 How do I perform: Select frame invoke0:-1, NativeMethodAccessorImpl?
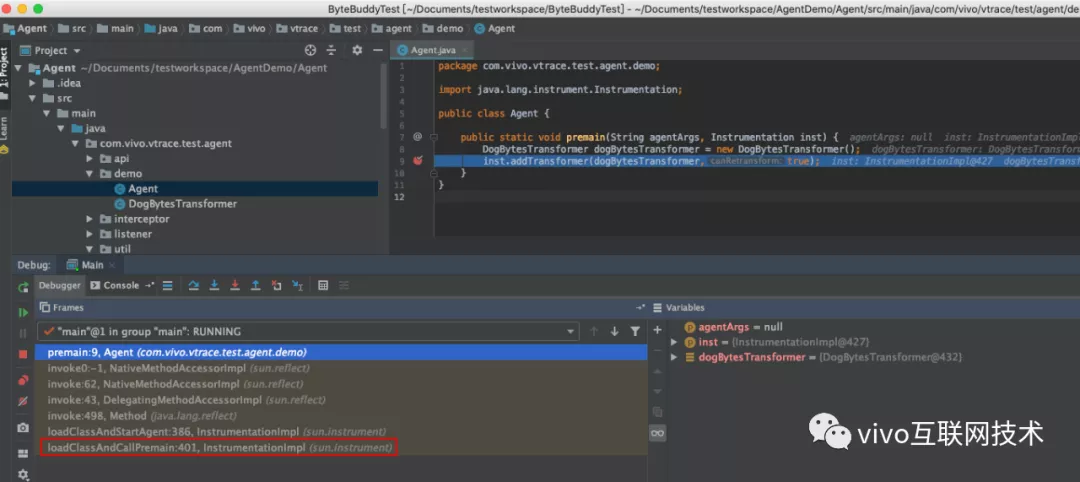pos(342,368)
